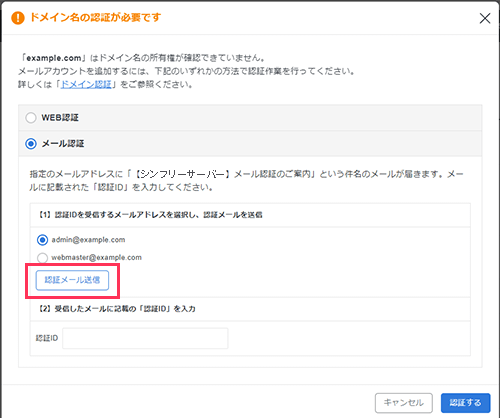Click the dialog title ドメイン名の認証が必要です
The height and width of the screenshot is (418, 500).
coord(96,17)
